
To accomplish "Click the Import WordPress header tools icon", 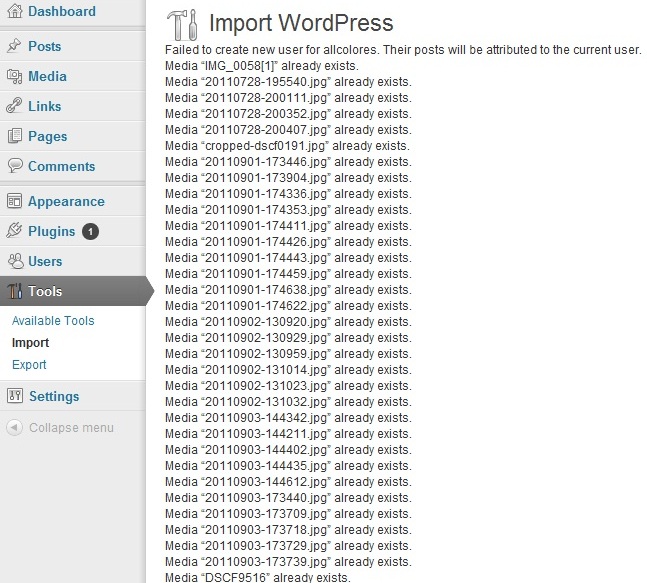I will (x=182, y=25).
